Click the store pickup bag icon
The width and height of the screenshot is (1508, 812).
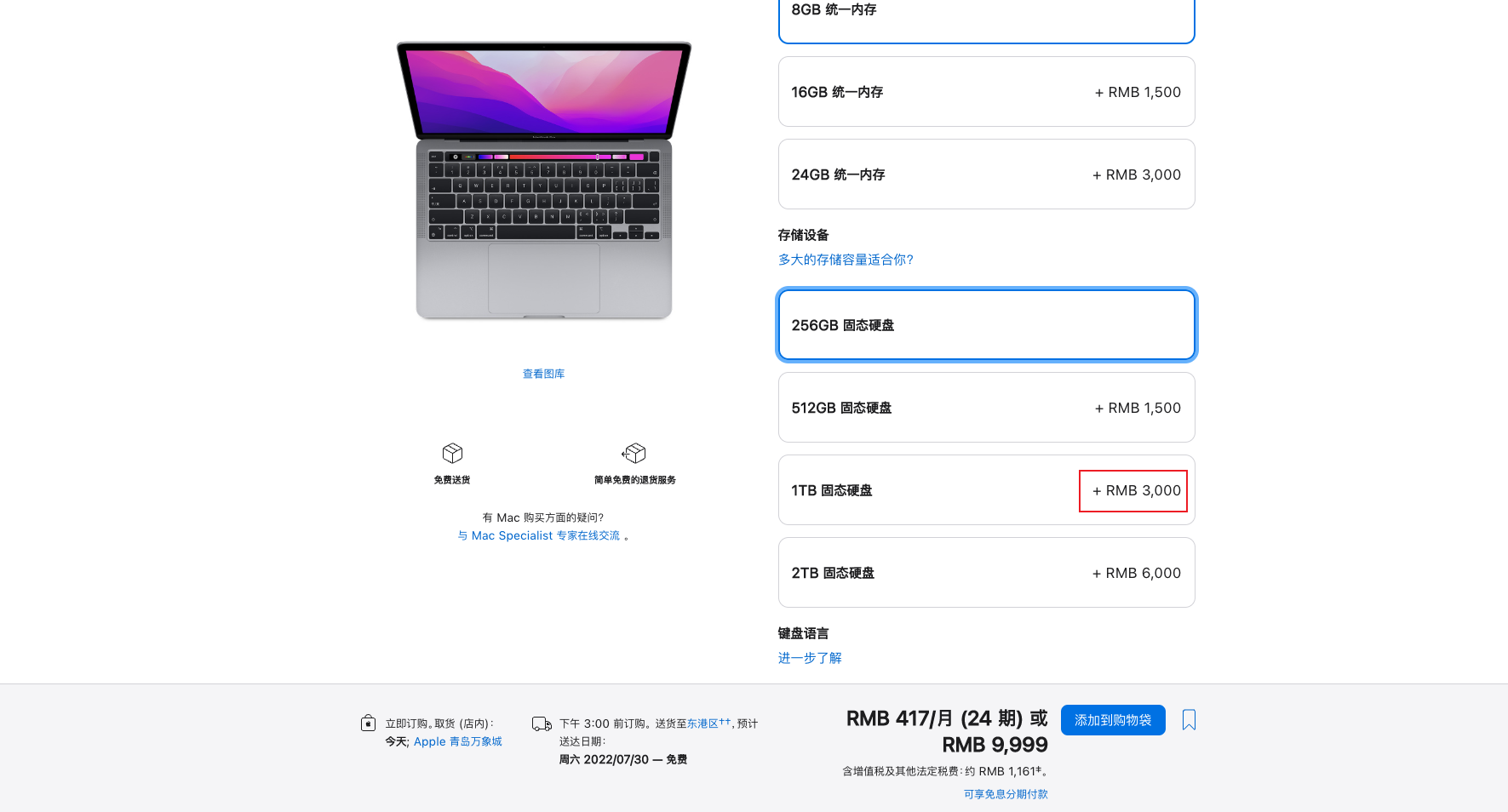[x=368, y=723]
